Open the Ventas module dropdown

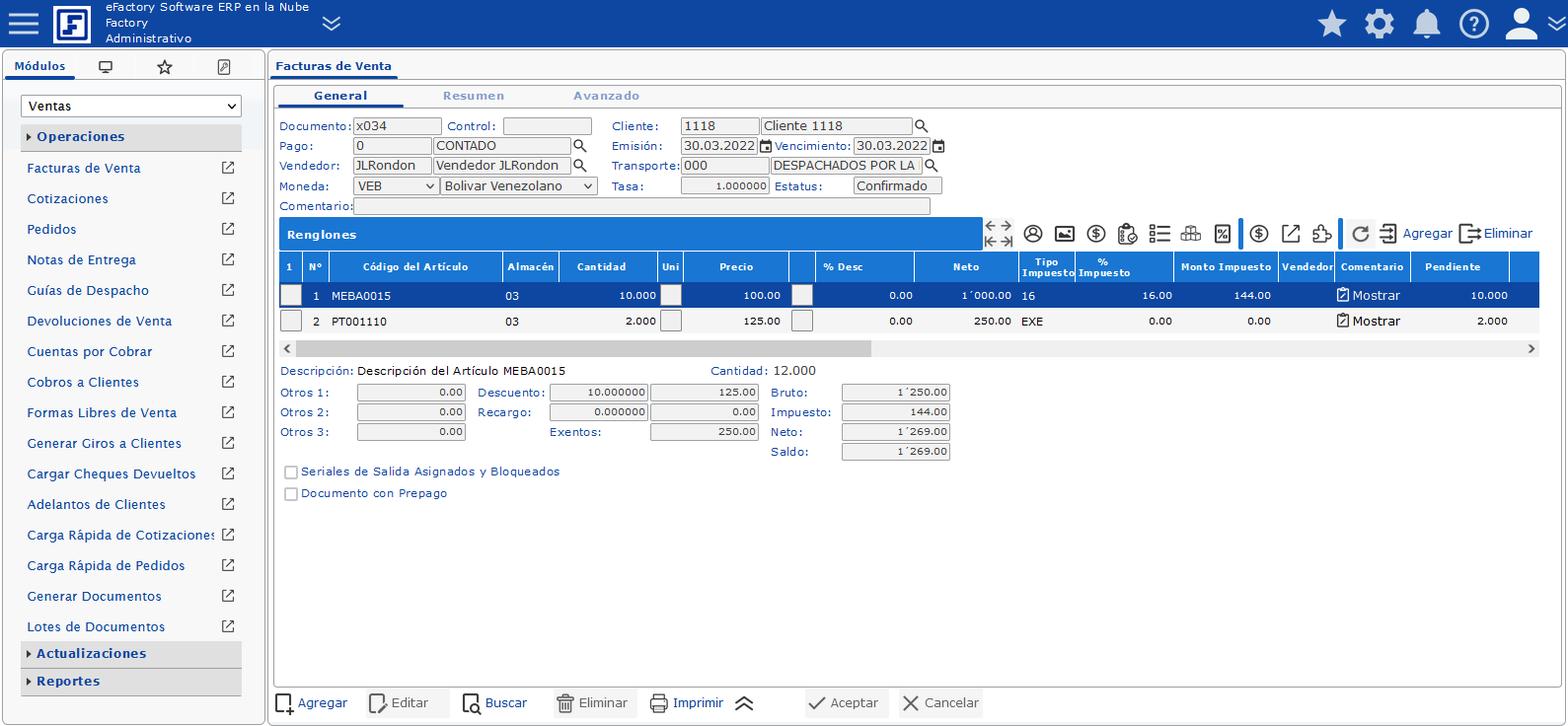[x=131, y=106]
